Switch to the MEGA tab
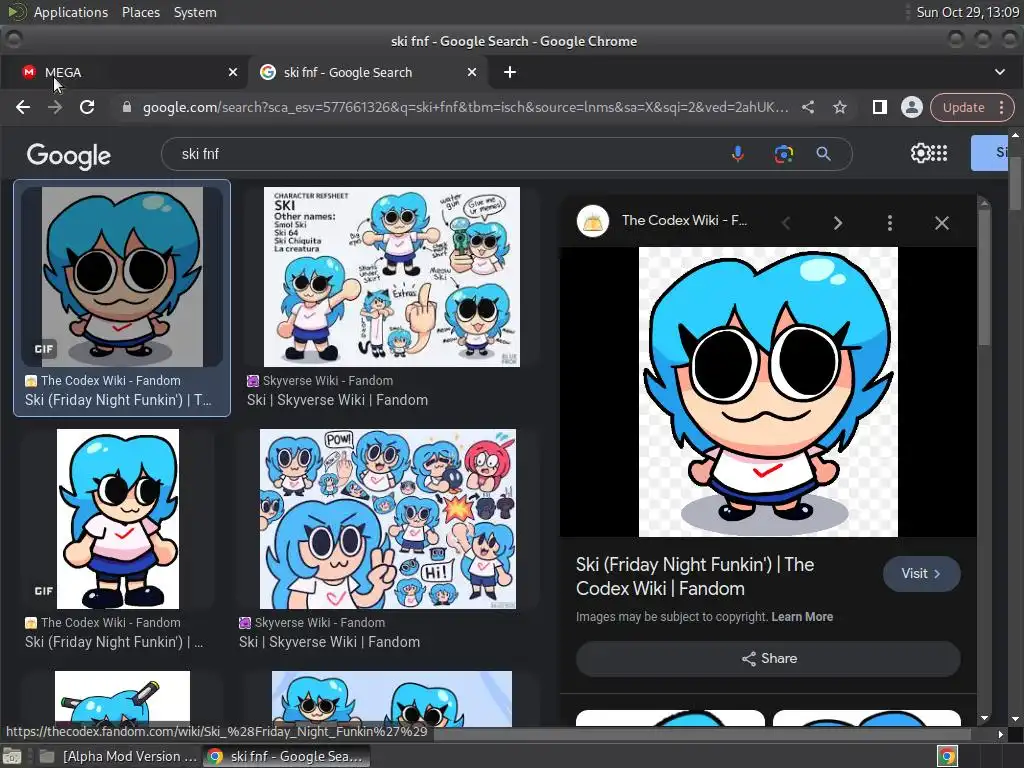 click(124, 72)
